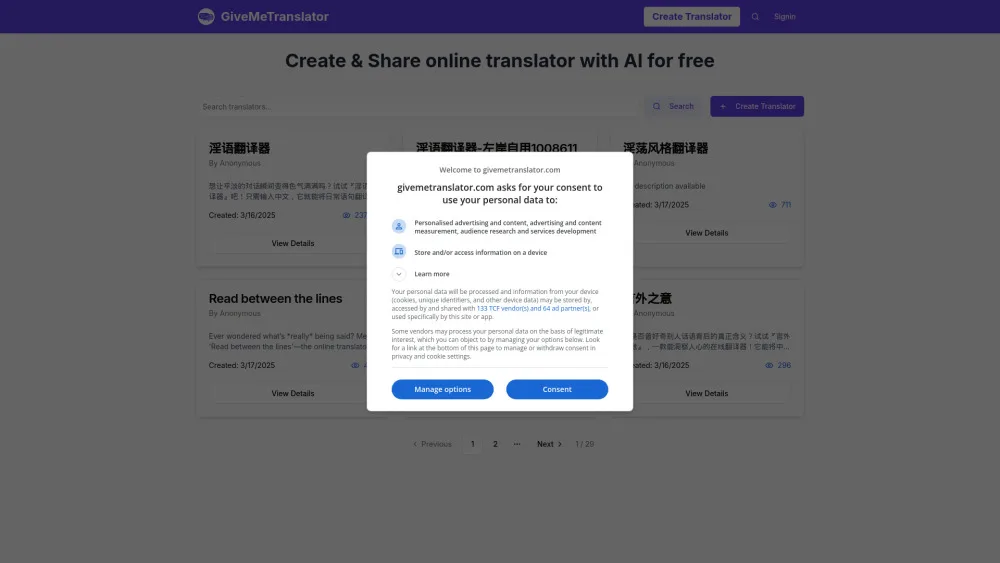The height and width of the screenshot is (563, 1000).
Task: Click the 1 / 29 page count text
Action: pyautogui.click(x=584, y=444)
